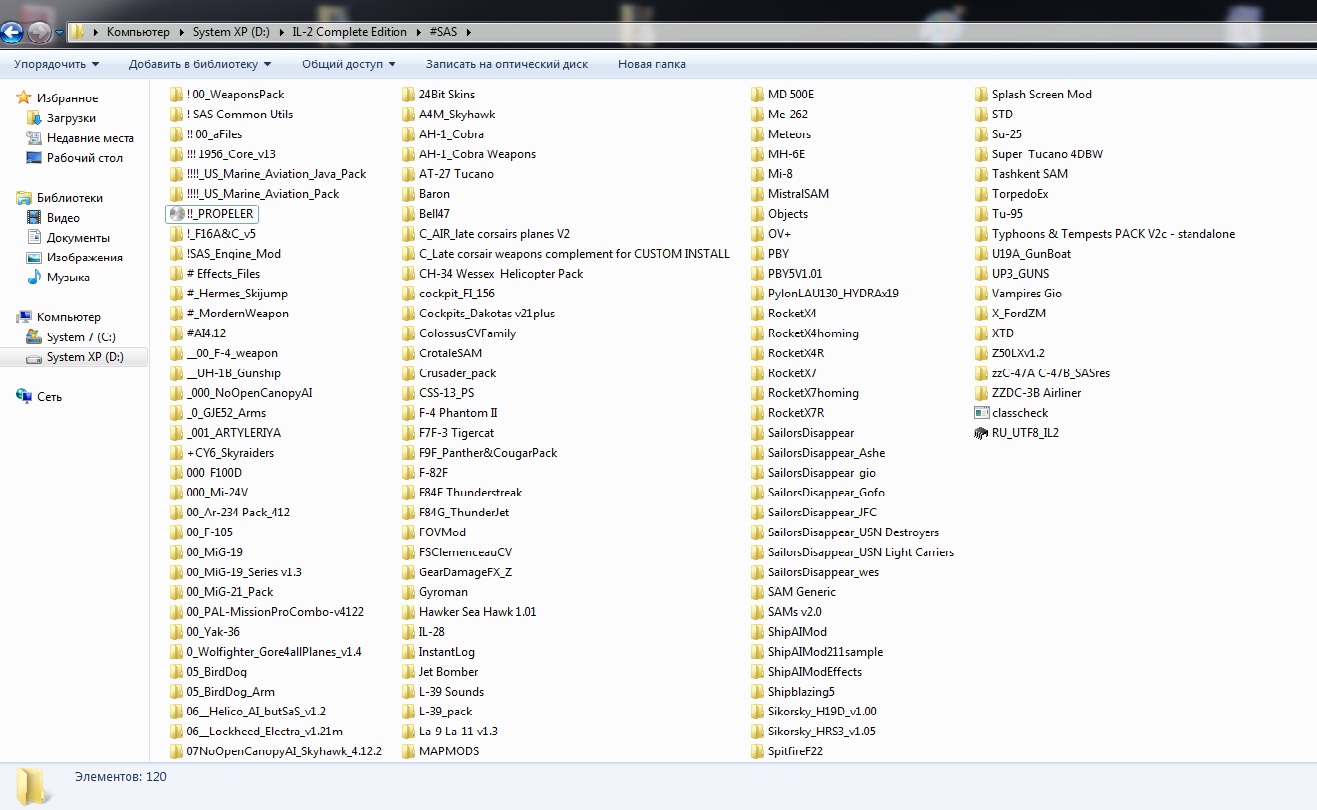Select the ZZDC-3B Airliner folder name
Screen dimensions: 1317x810
[x=1037, y=393]
